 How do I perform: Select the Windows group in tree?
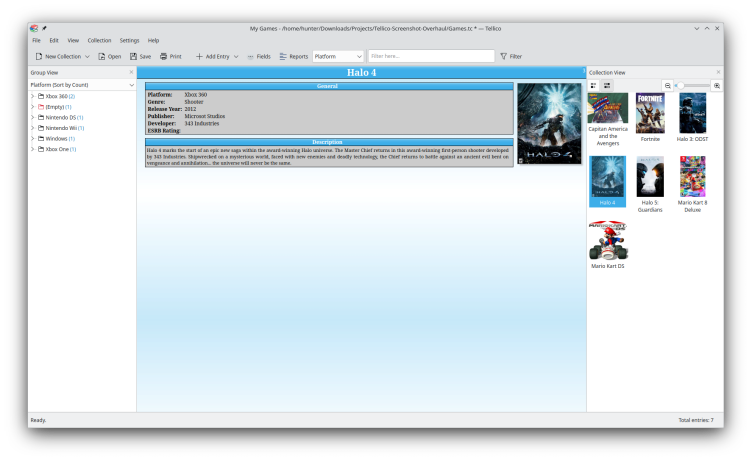coord(60,139)
